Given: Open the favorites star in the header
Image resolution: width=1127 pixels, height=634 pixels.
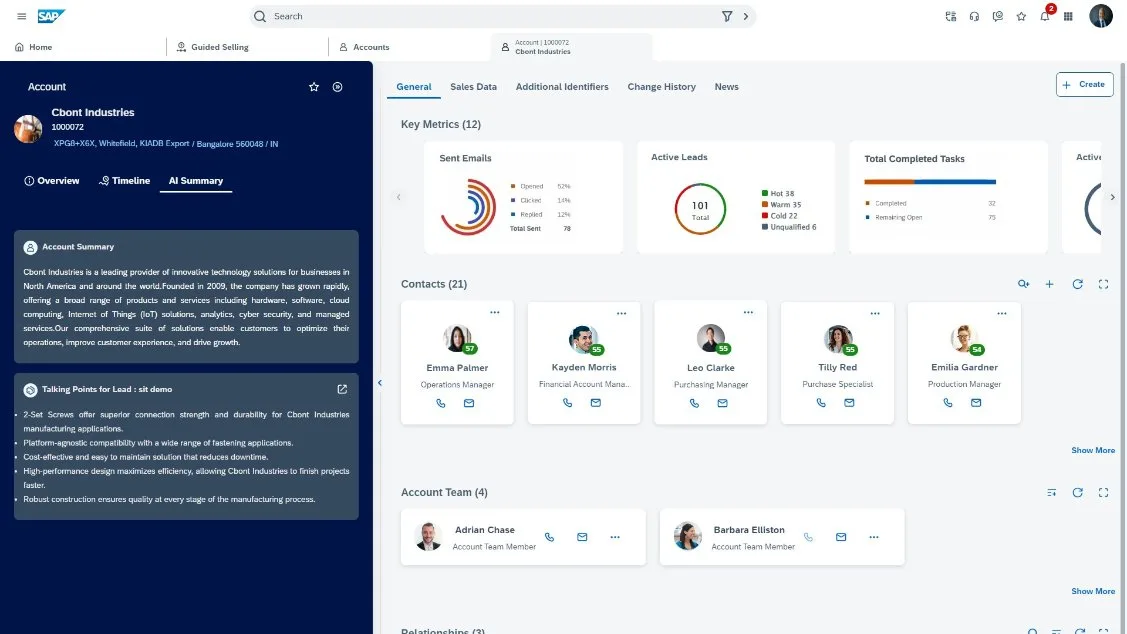Looking at the screenshot, I should 1021,16.
